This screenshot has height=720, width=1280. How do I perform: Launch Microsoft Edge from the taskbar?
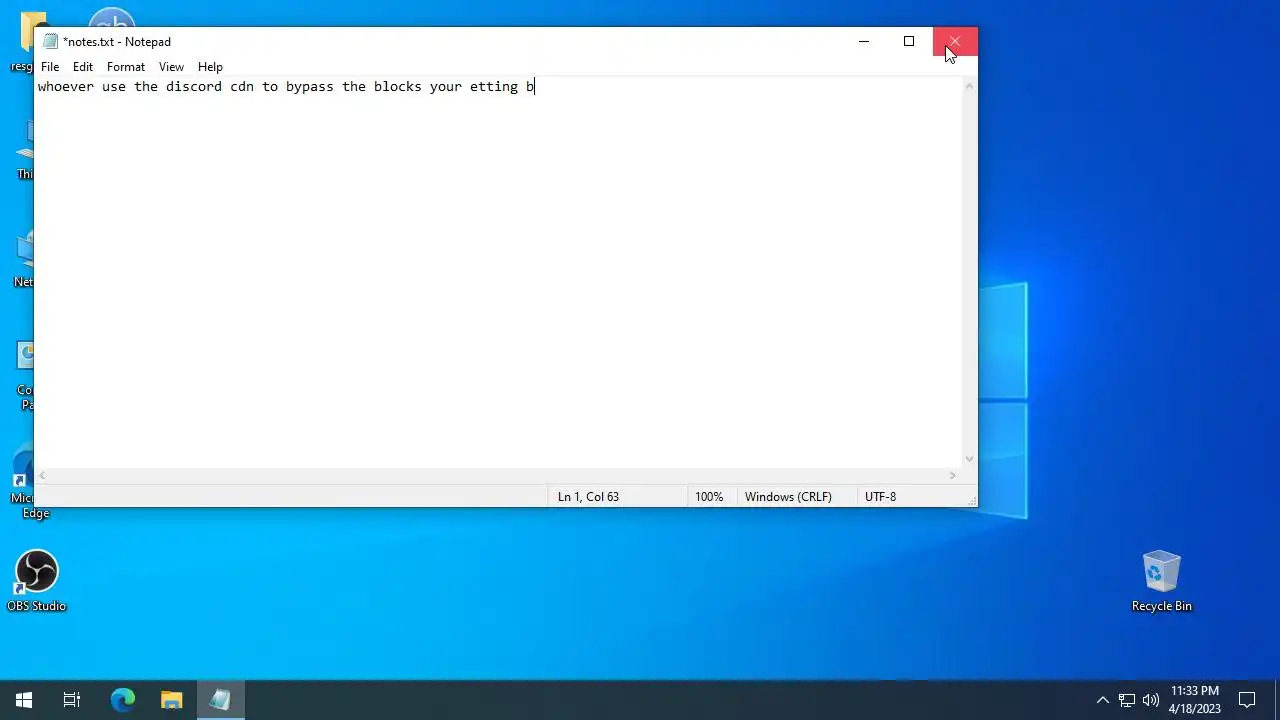coord(122,700)
